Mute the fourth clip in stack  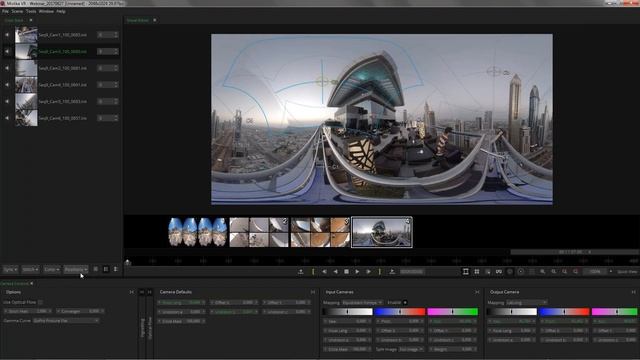(x=7, y=85)
